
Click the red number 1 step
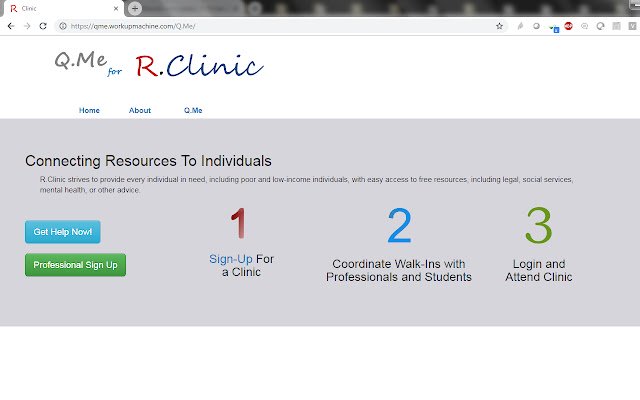tap(238, 223)
